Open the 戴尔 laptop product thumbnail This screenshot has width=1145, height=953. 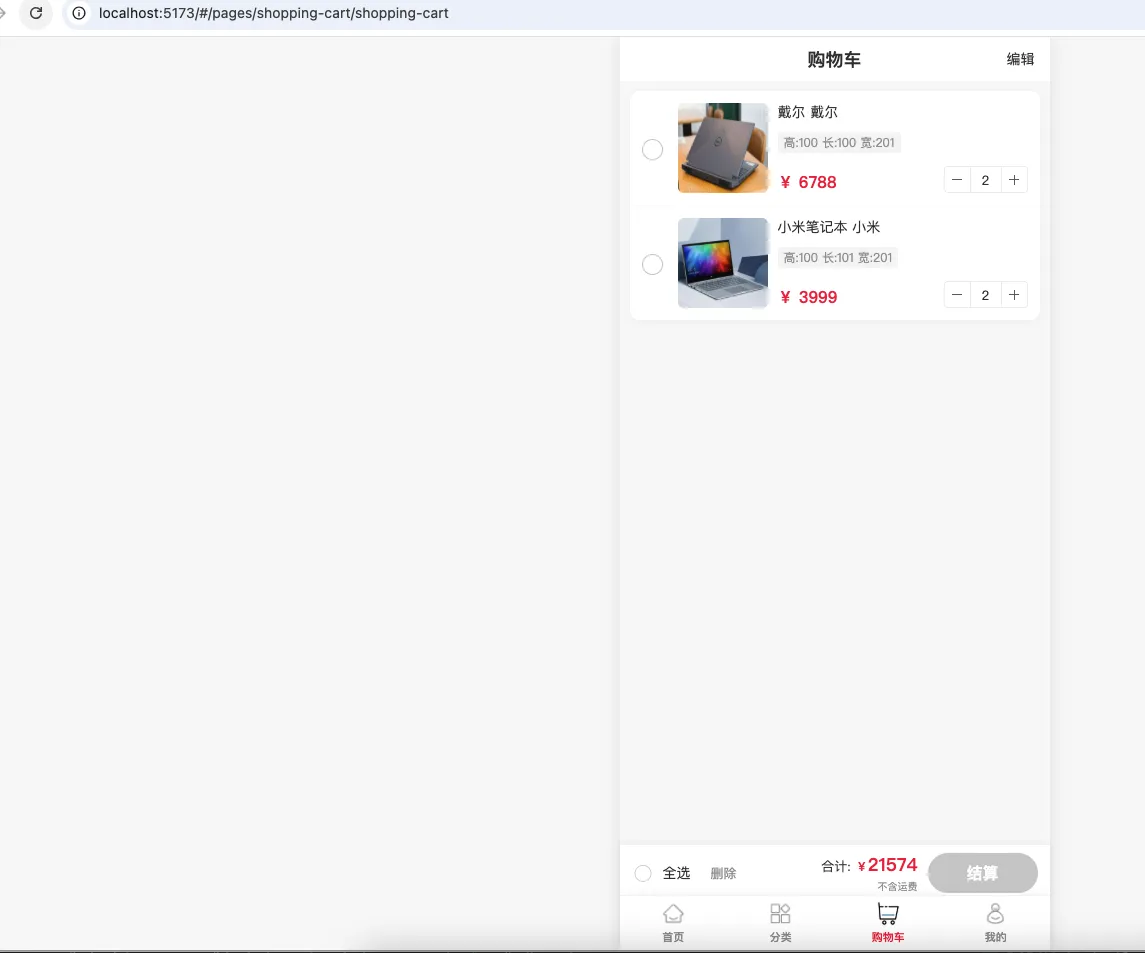tap(723, 148)
